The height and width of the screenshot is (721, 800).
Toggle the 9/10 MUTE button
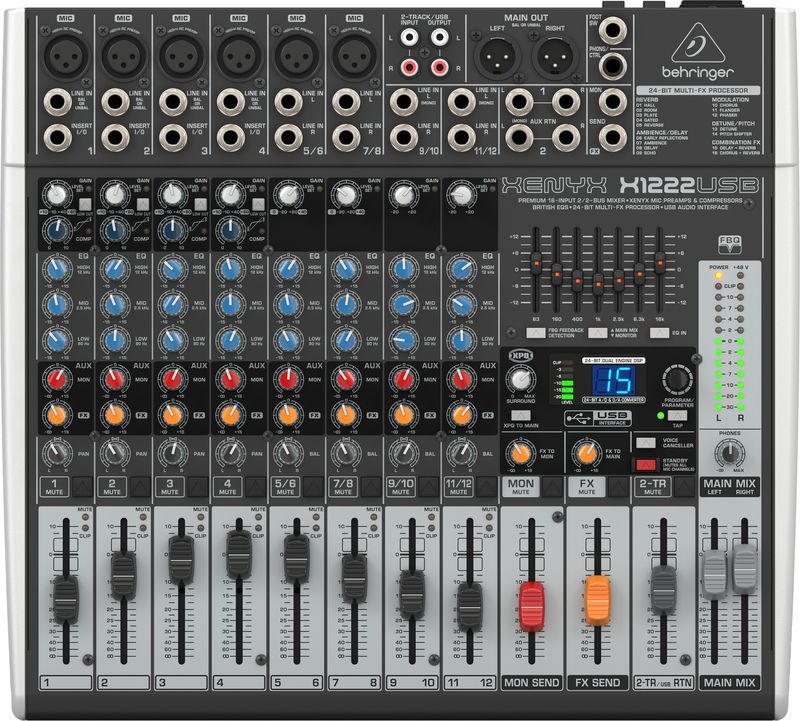429,486
